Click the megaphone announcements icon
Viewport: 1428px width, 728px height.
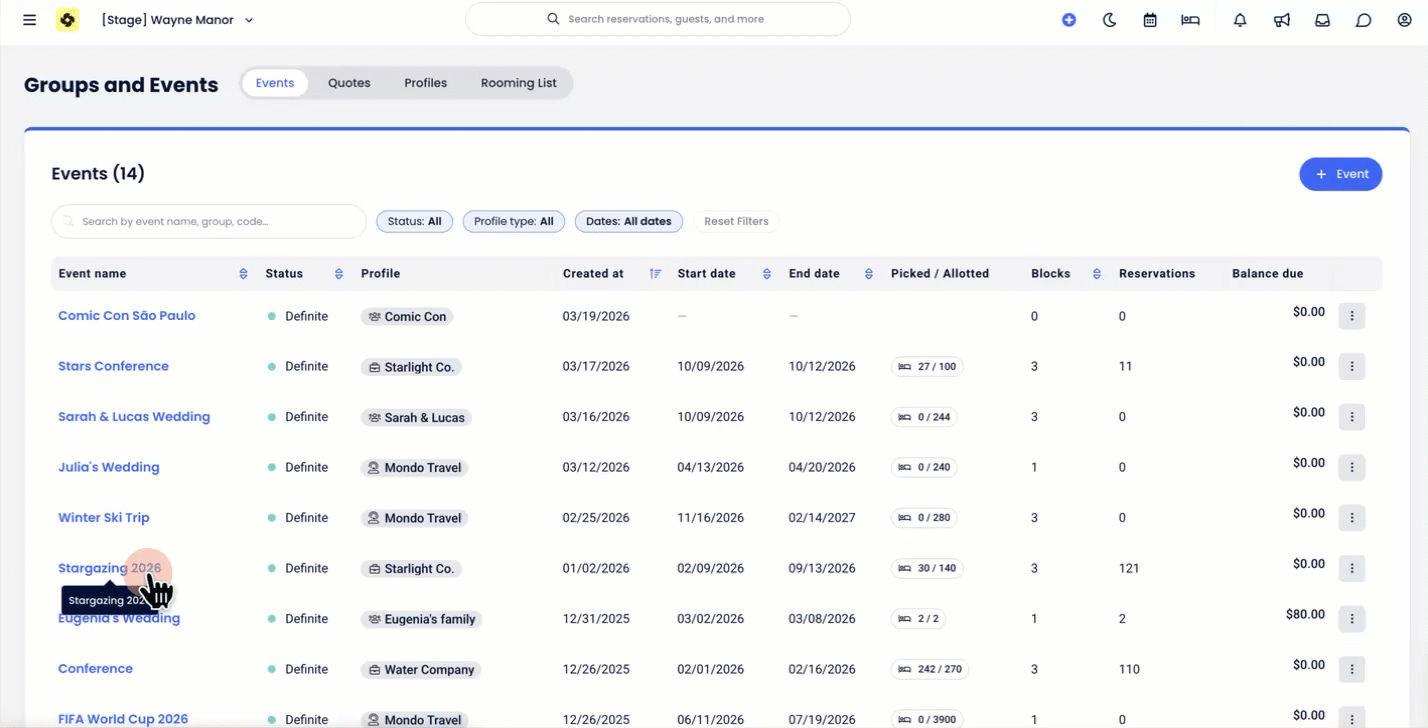pos(1281,20)
